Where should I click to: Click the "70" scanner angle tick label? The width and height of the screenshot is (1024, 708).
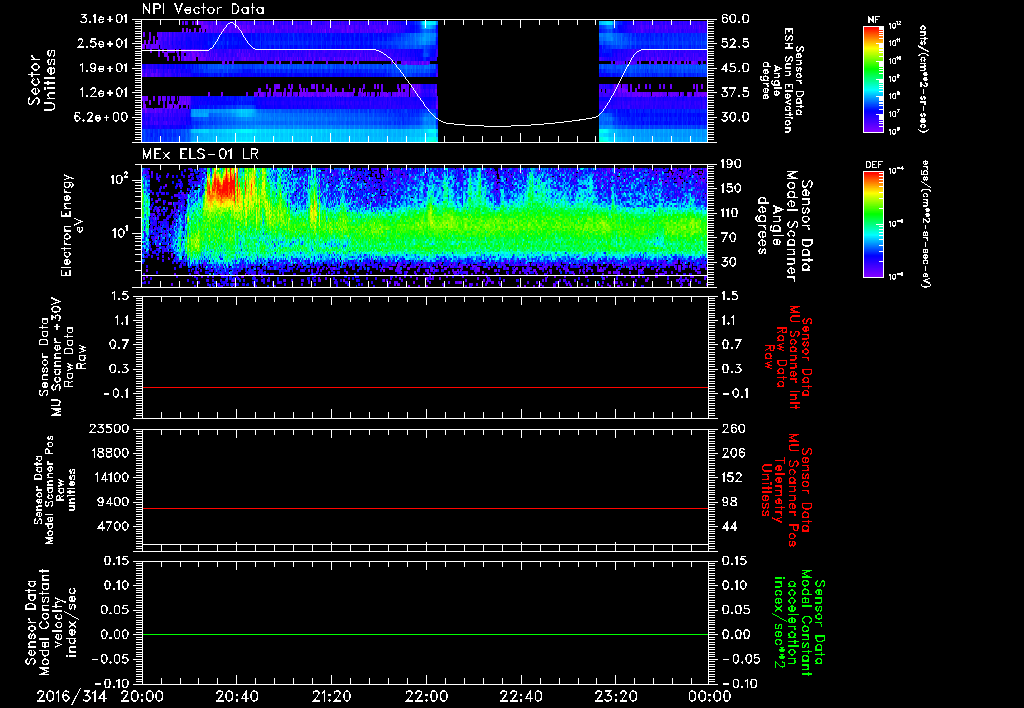728,238
